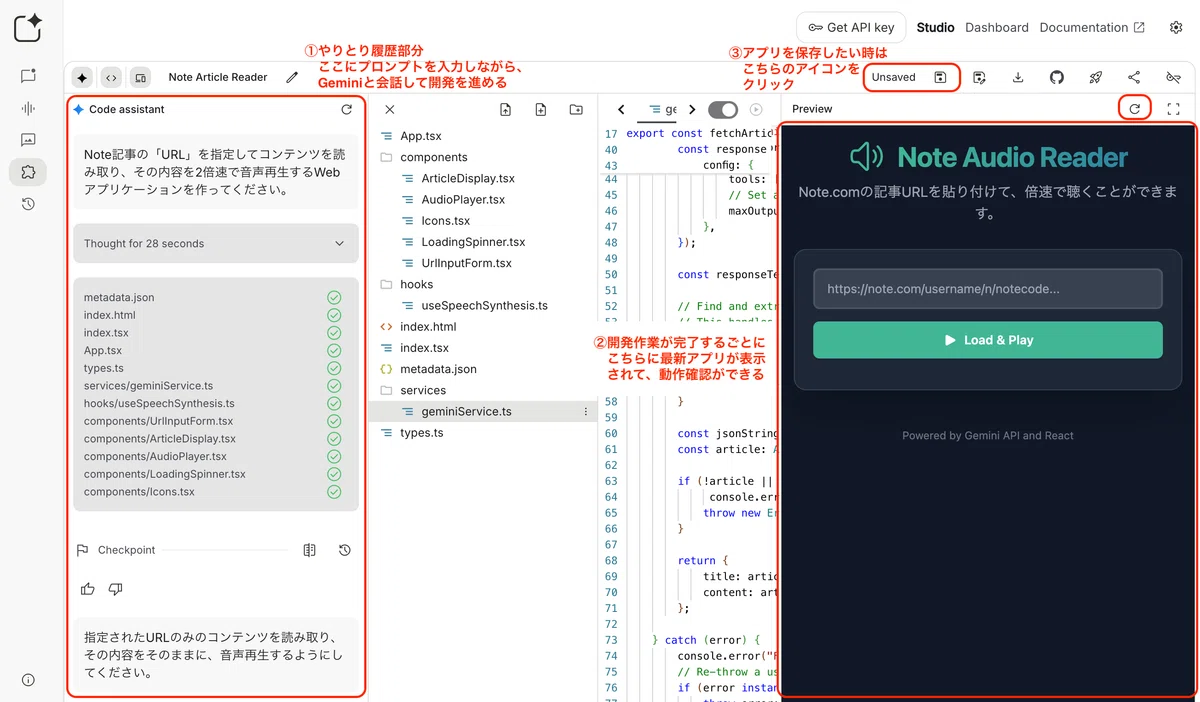Click the save-a-copy icon in toolbar

click(x=979, y=77)
